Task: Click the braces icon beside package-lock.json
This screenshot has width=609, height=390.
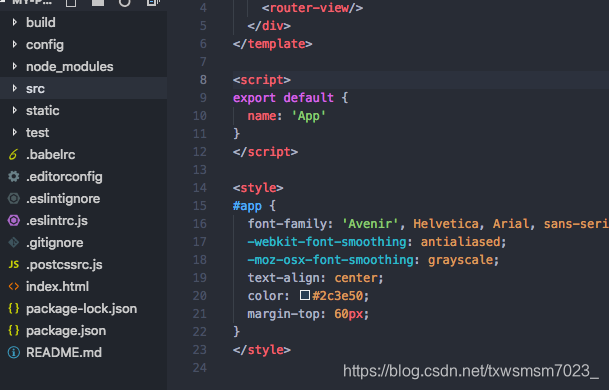Action: click(x=14, y=308)
